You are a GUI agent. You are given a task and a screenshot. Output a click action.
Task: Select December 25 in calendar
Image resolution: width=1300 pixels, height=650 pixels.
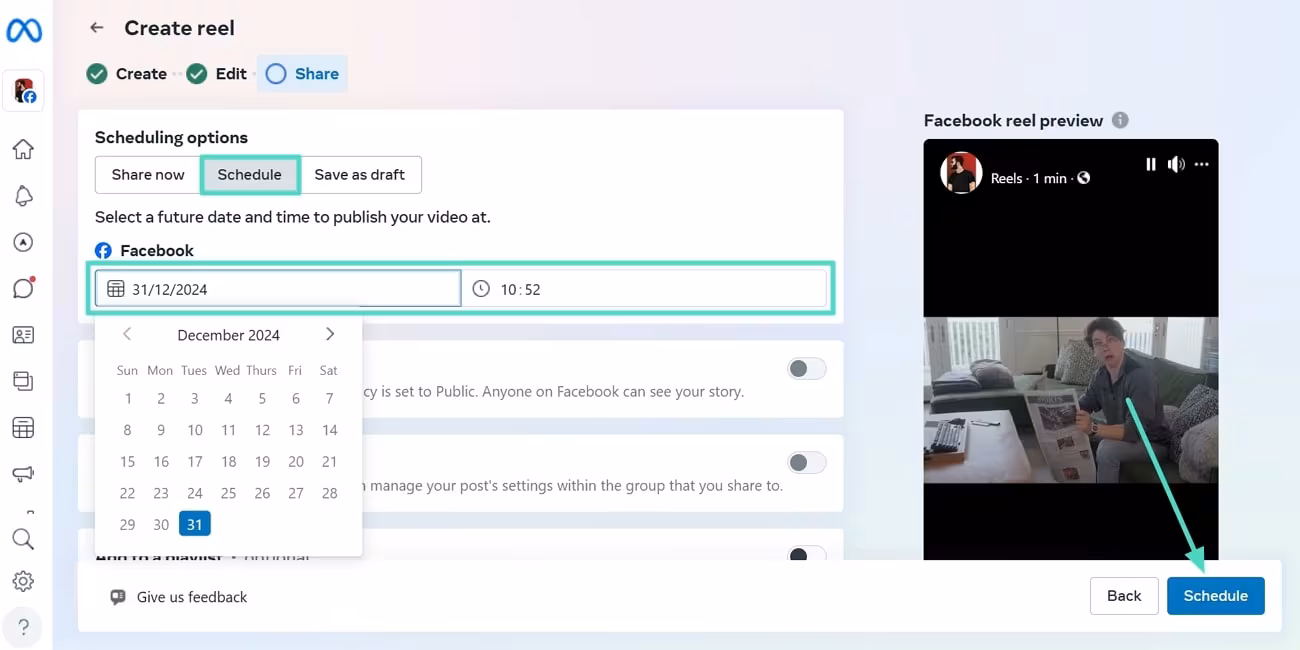(x=228, y=493)
